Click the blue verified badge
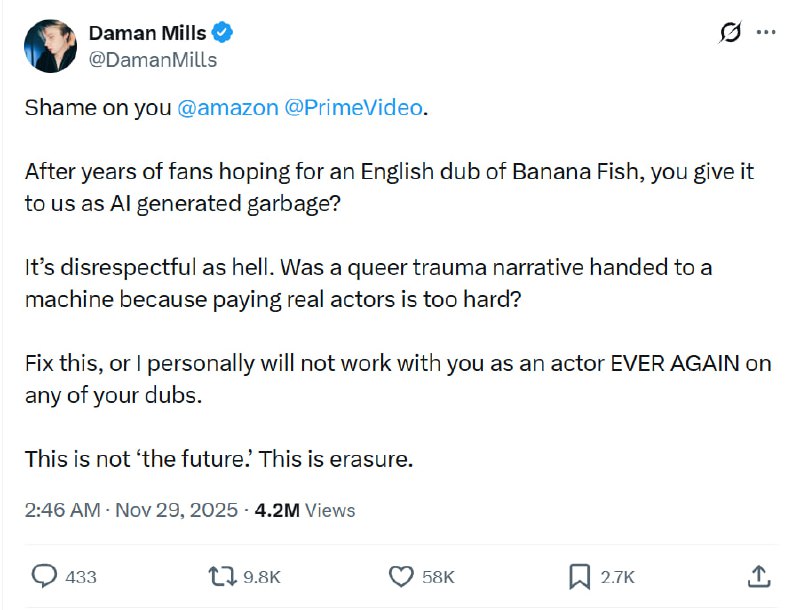The height and width of the screenshot is (610, 800). coord(223,33)
